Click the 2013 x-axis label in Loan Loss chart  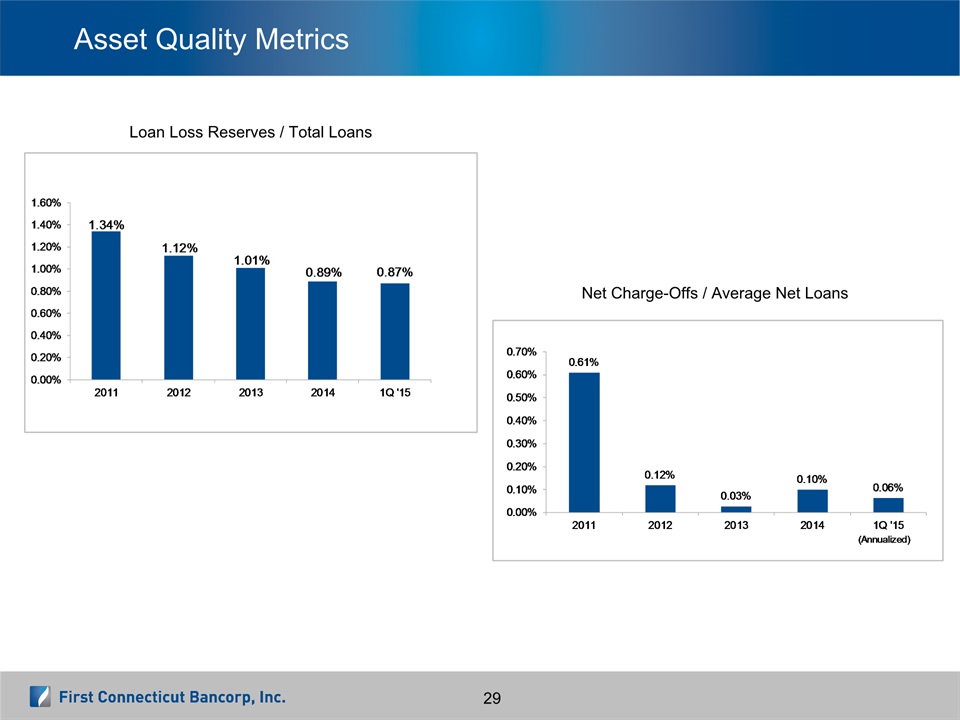click(250, 392)
